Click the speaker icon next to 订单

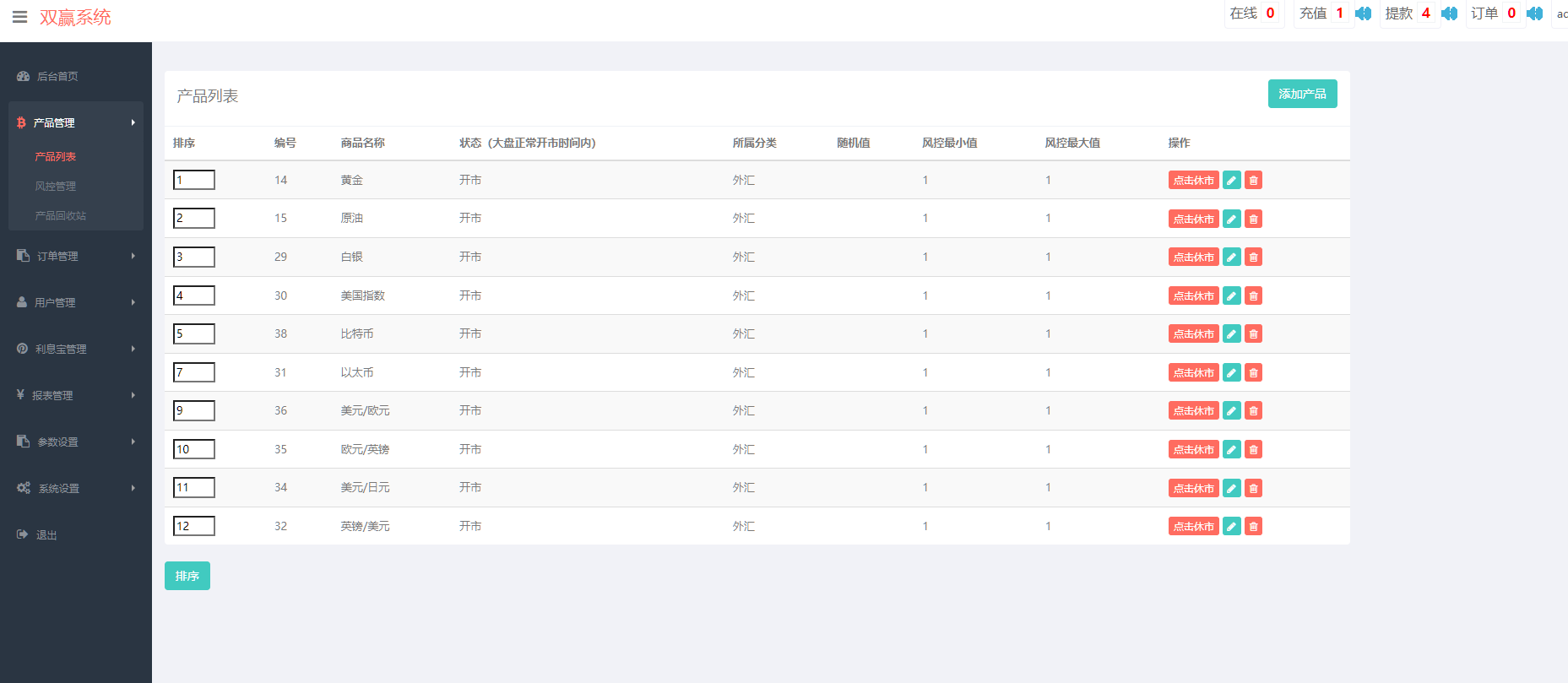click(1535, 14)
